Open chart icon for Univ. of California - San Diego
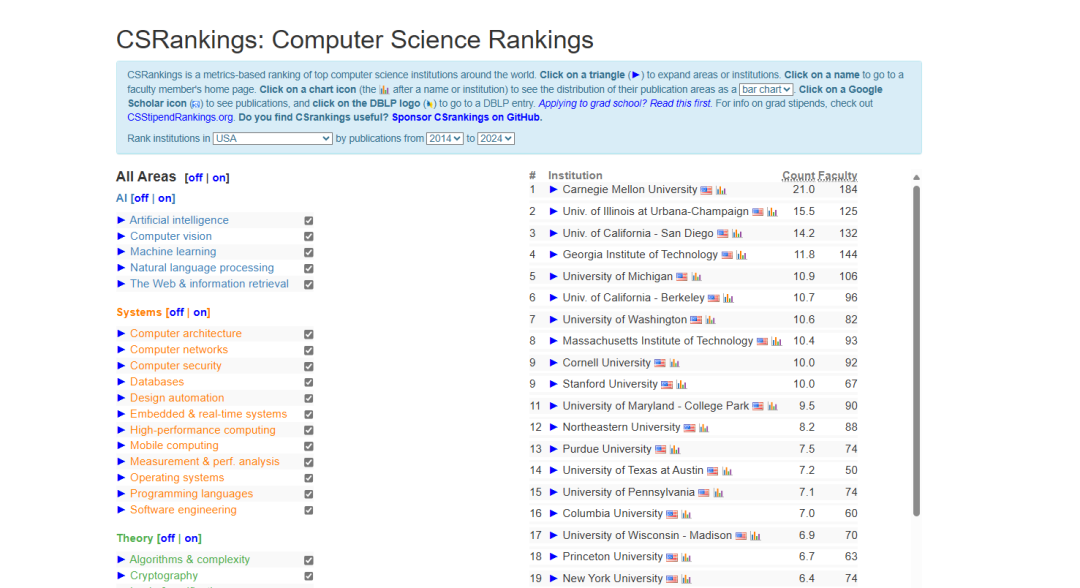The width and height of the screenshot is (1080, 588). point(737,234)
